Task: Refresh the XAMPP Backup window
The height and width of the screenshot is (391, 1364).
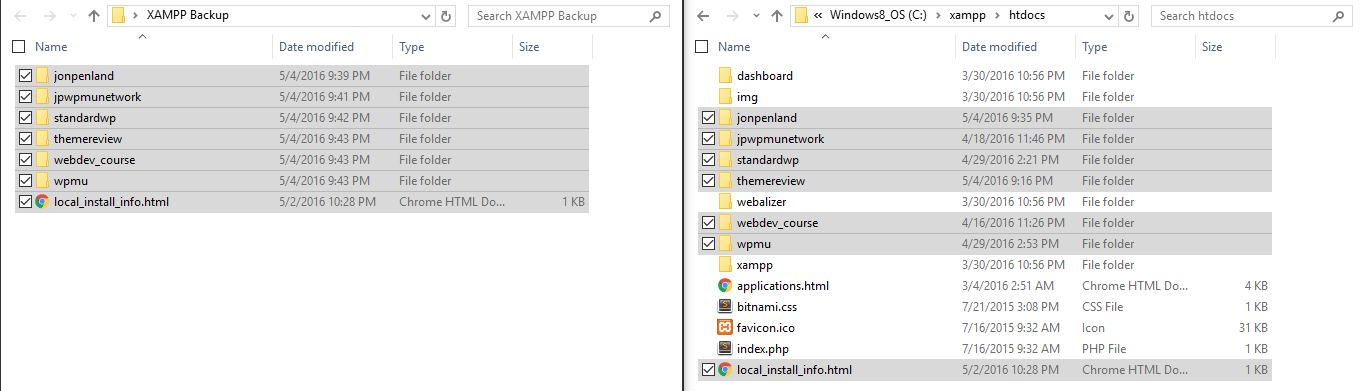Action: 446,16
